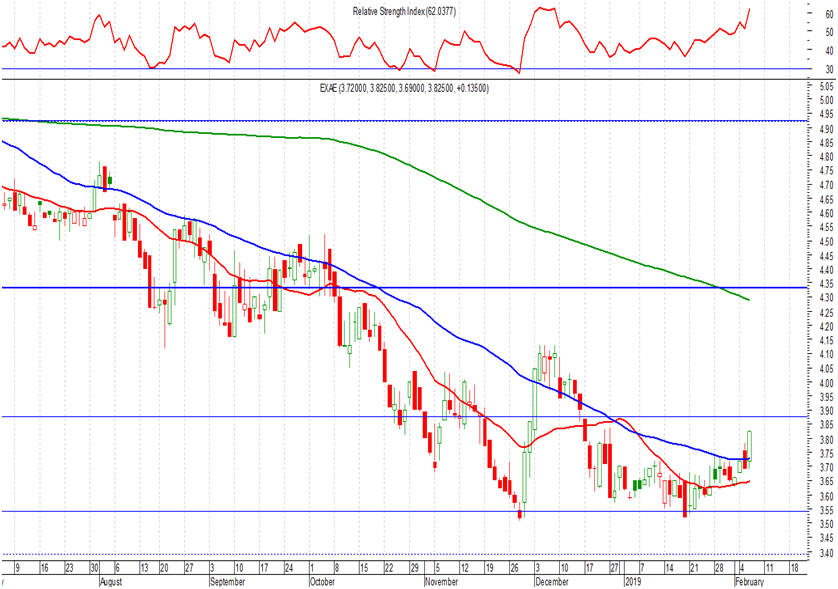The image size is (838, 589).
Task: Click the 5.00 price axis label
Action: point(826,100)
